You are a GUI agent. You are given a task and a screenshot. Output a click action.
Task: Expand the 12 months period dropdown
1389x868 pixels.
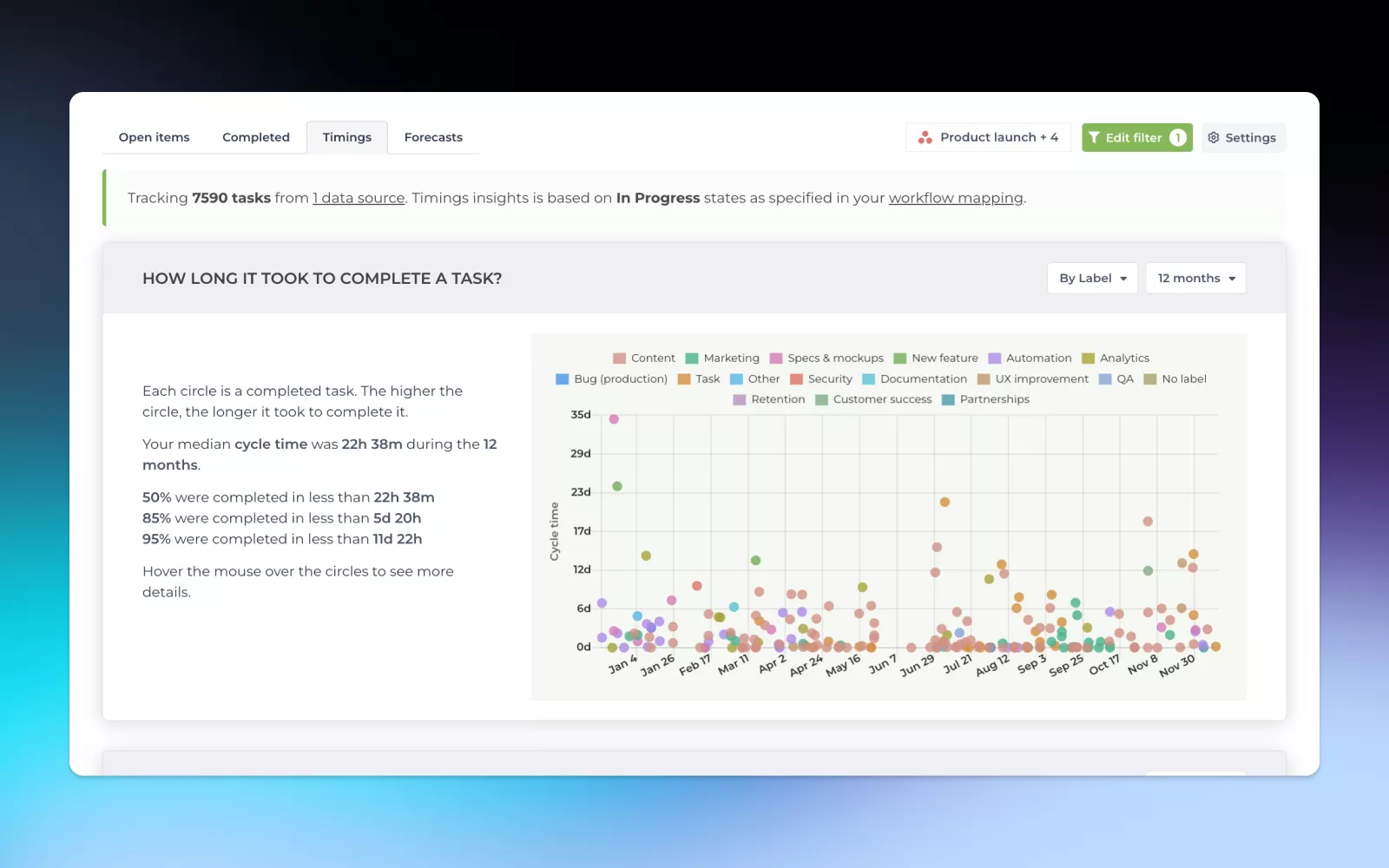[1195, 278]
